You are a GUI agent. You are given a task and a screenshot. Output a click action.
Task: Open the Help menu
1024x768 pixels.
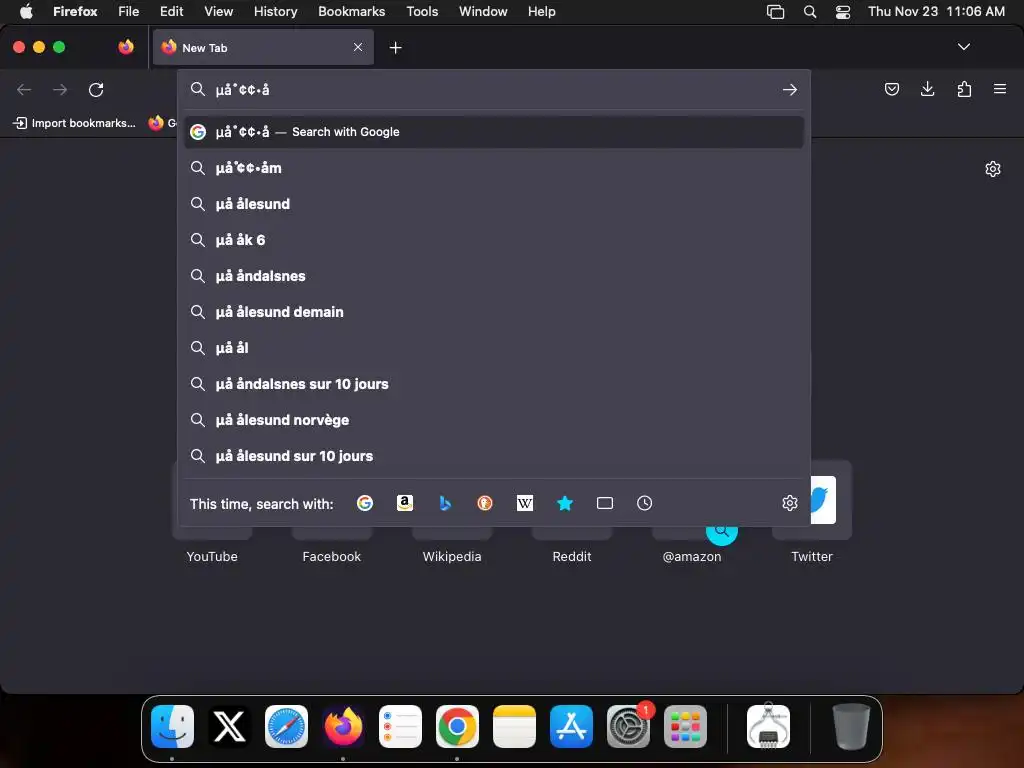tap(541, 11)
